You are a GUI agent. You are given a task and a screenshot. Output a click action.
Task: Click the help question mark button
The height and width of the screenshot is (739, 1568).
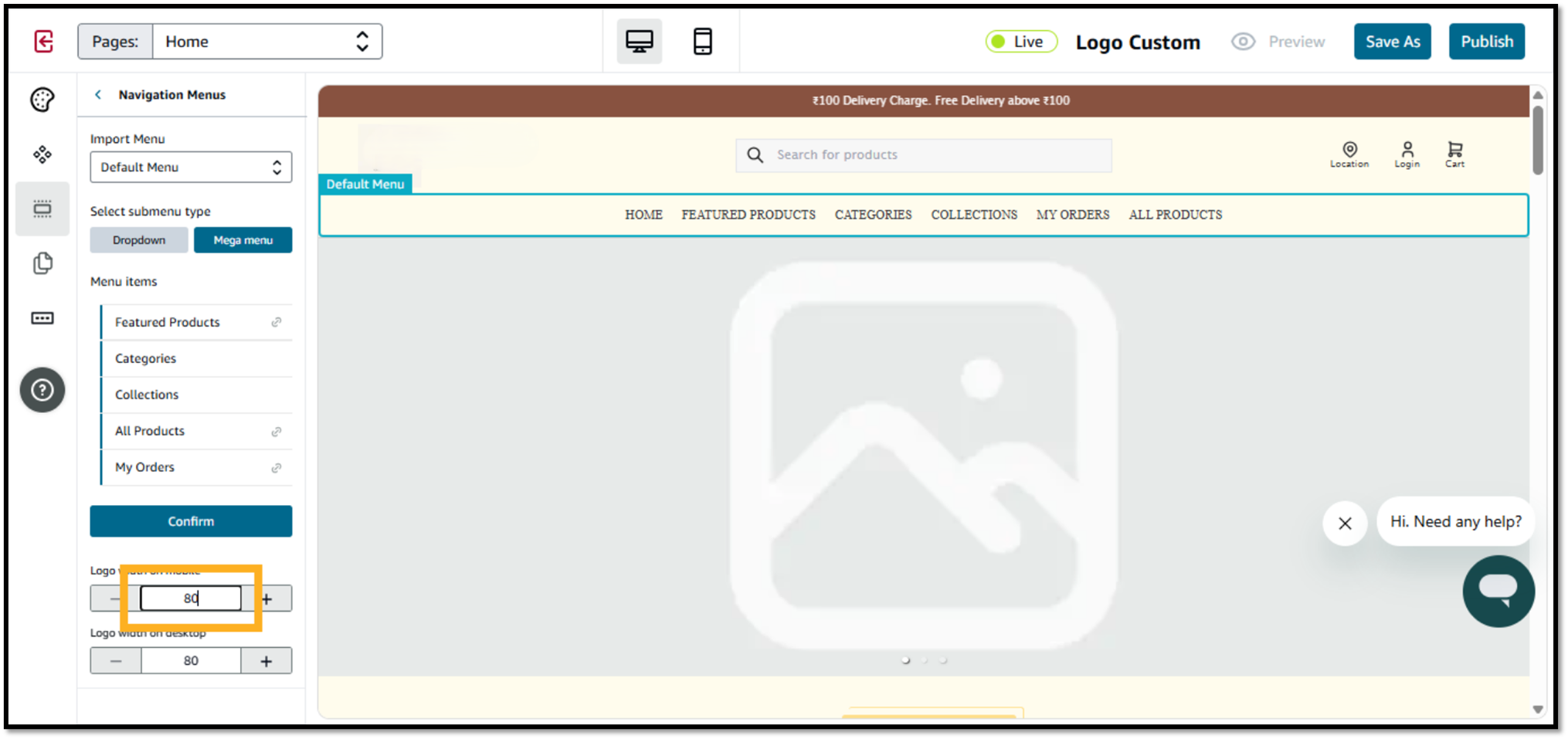[42, 390]
